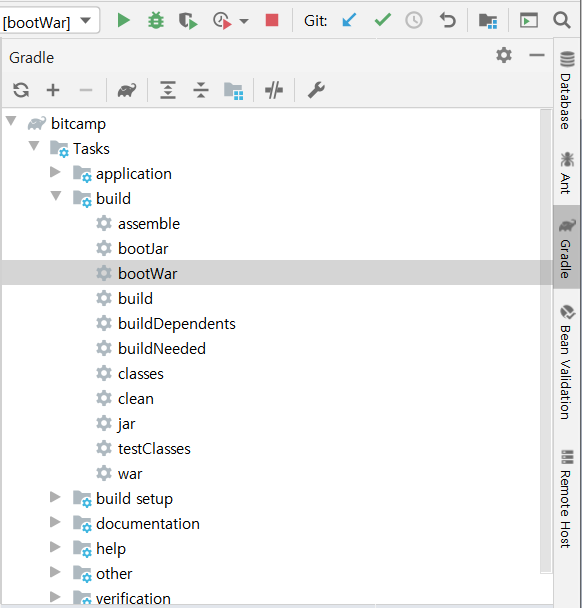The width and height of the screenshot is (582, 608).
Task: Click the Gradle tree vertical scrollbar
Action: point(546,341)
